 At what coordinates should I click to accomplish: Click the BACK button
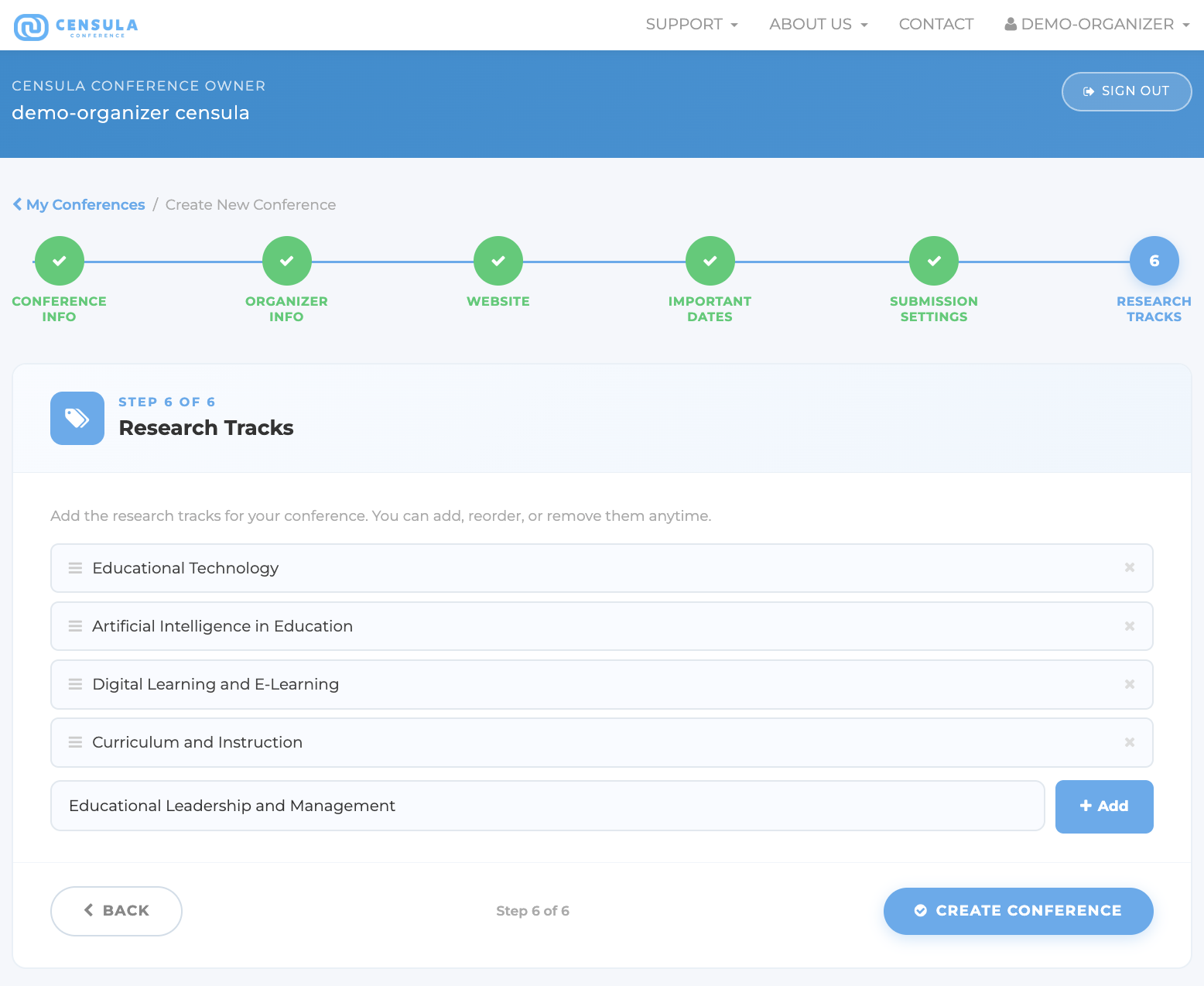coord(116,911)
